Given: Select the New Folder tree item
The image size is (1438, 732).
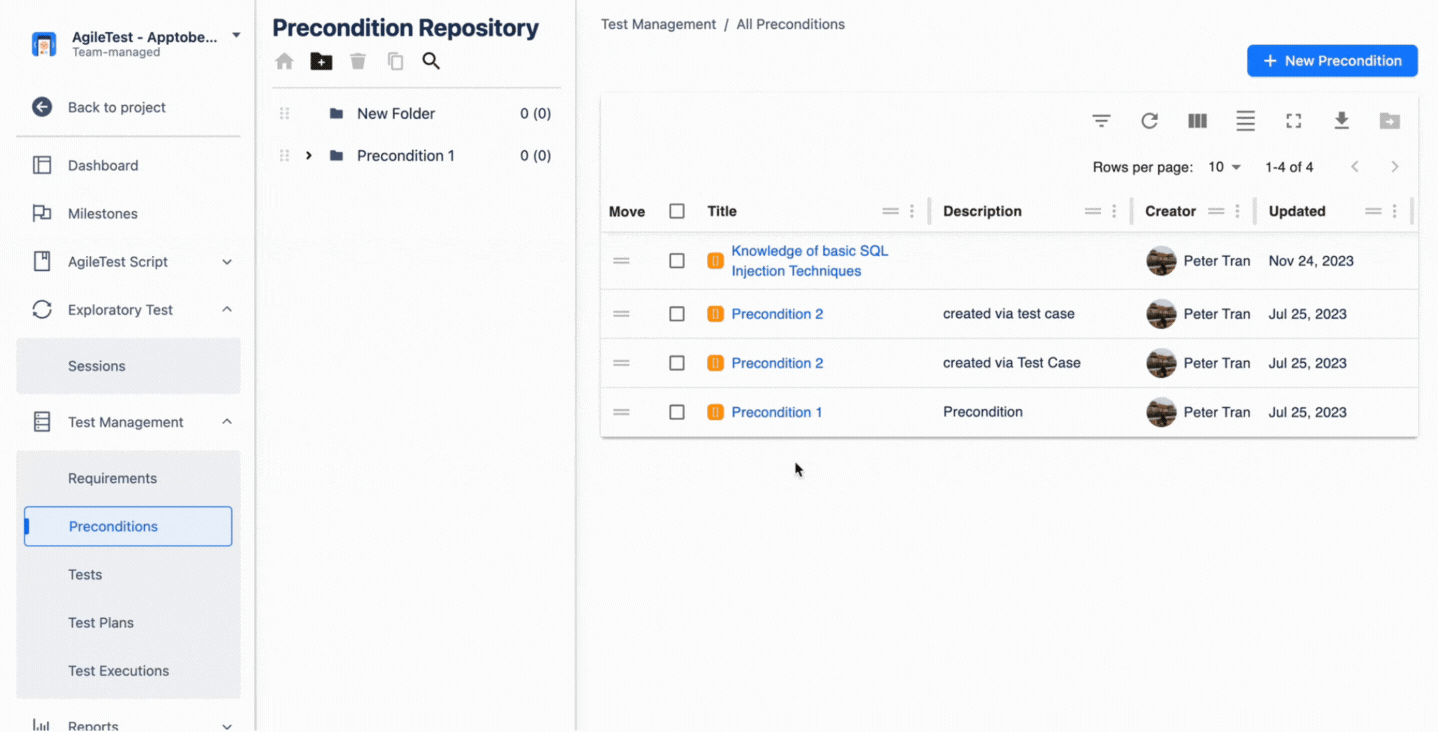Looking at the screenshot, I should 396,114.
